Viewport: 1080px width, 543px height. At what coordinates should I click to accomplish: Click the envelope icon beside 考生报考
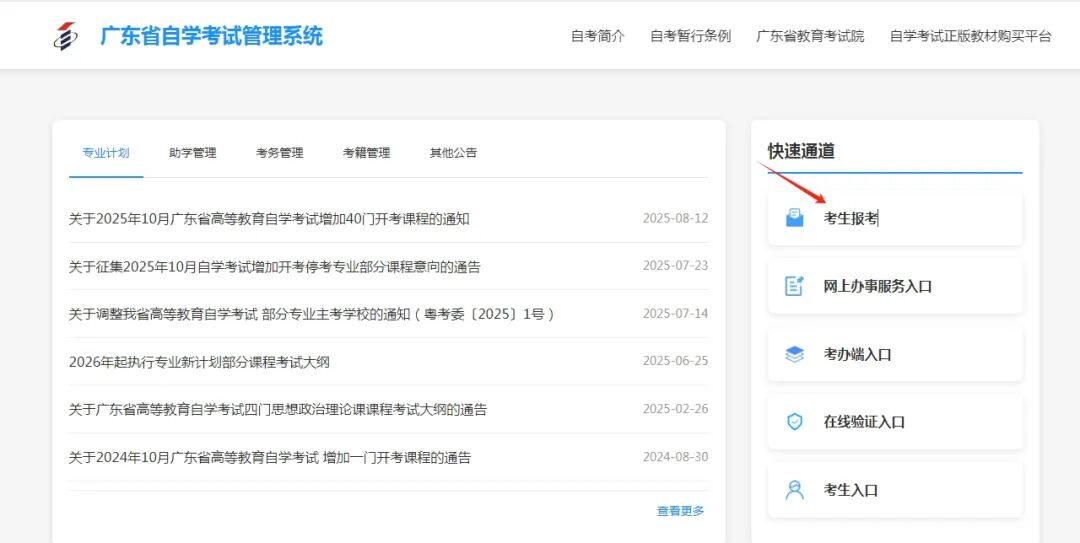point(794,218)
